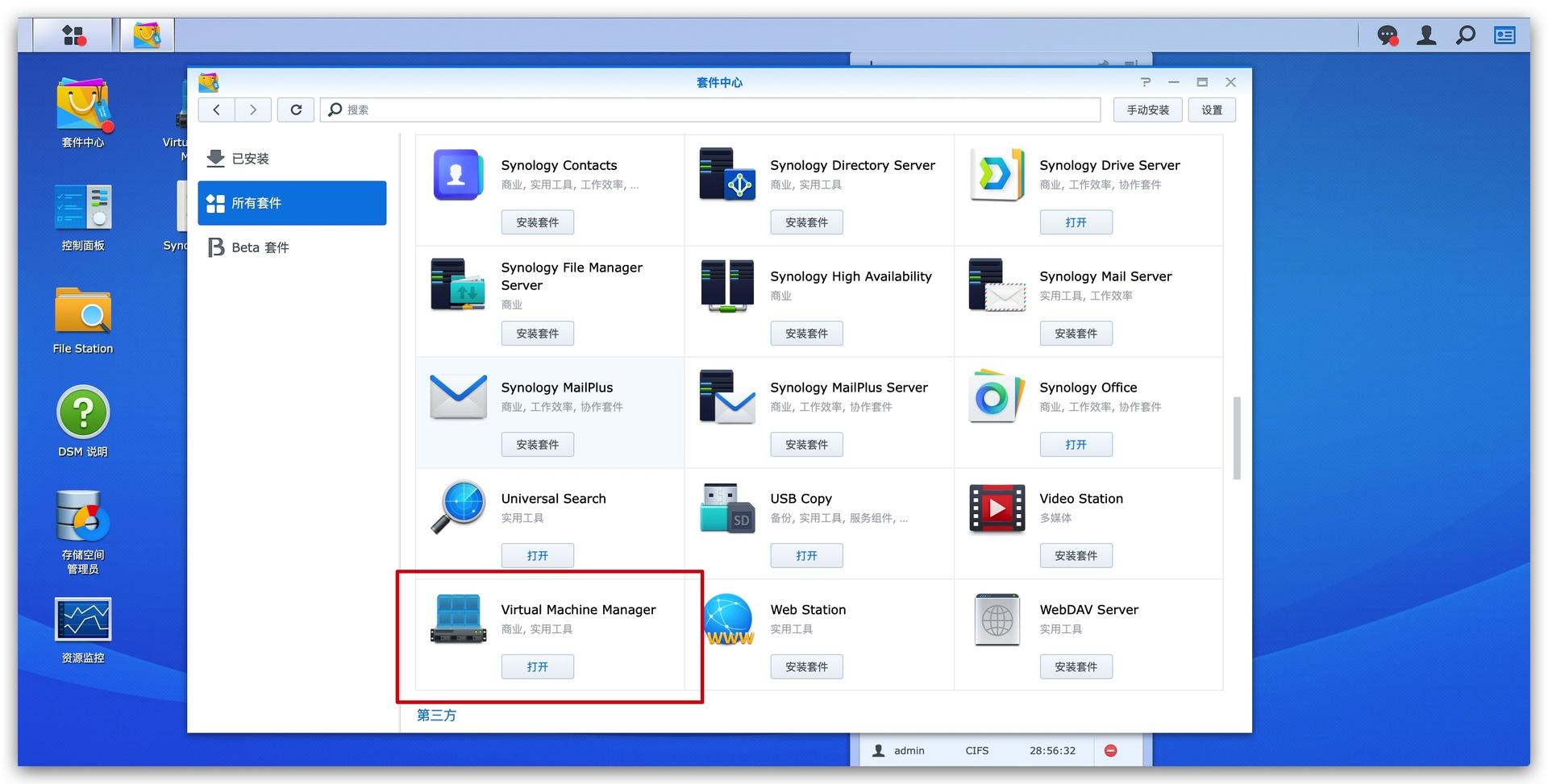Open File Station desktop icon

[83, 320]
